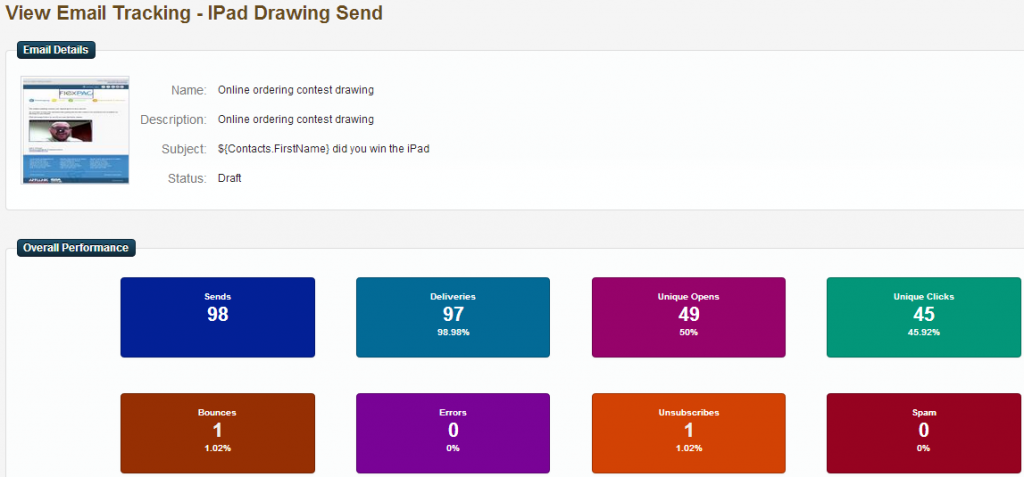Click the 50% unique open rate
The height and width of the screenshot is (477, 1024).
[x=688, y=333]
